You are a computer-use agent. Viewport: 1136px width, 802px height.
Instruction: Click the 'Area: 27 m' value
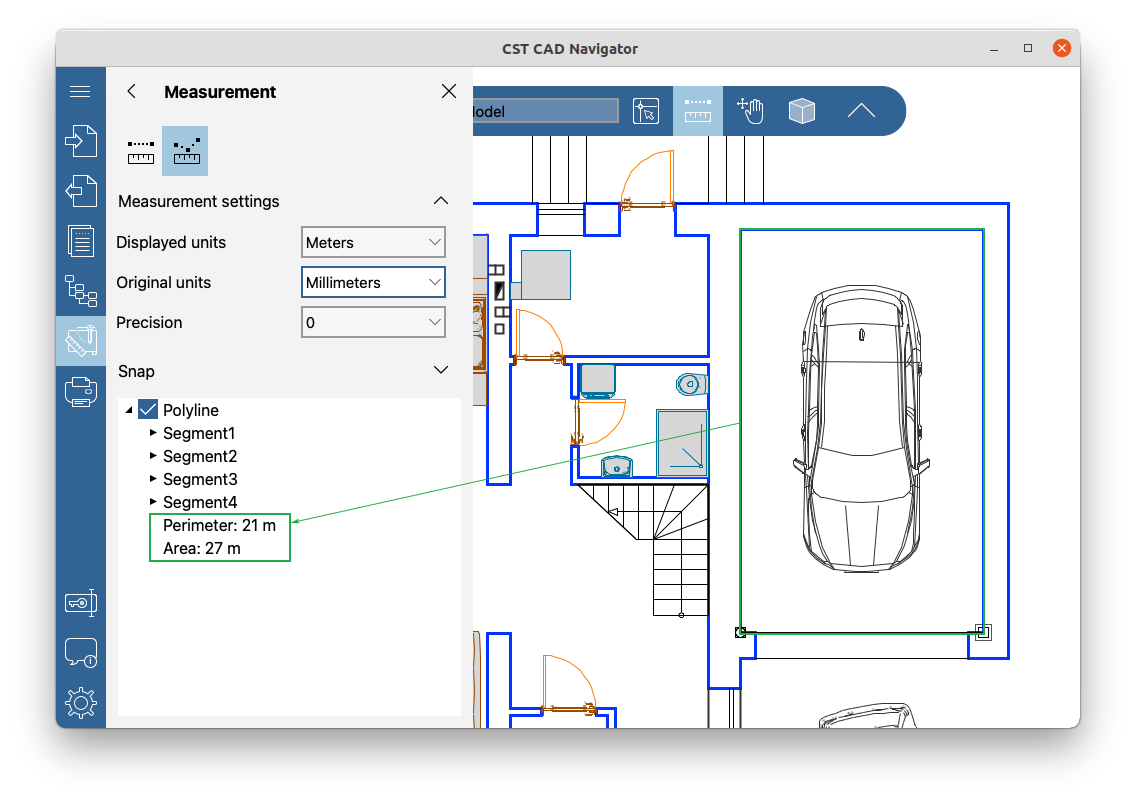pyautogui.click(x=202, y=548)
